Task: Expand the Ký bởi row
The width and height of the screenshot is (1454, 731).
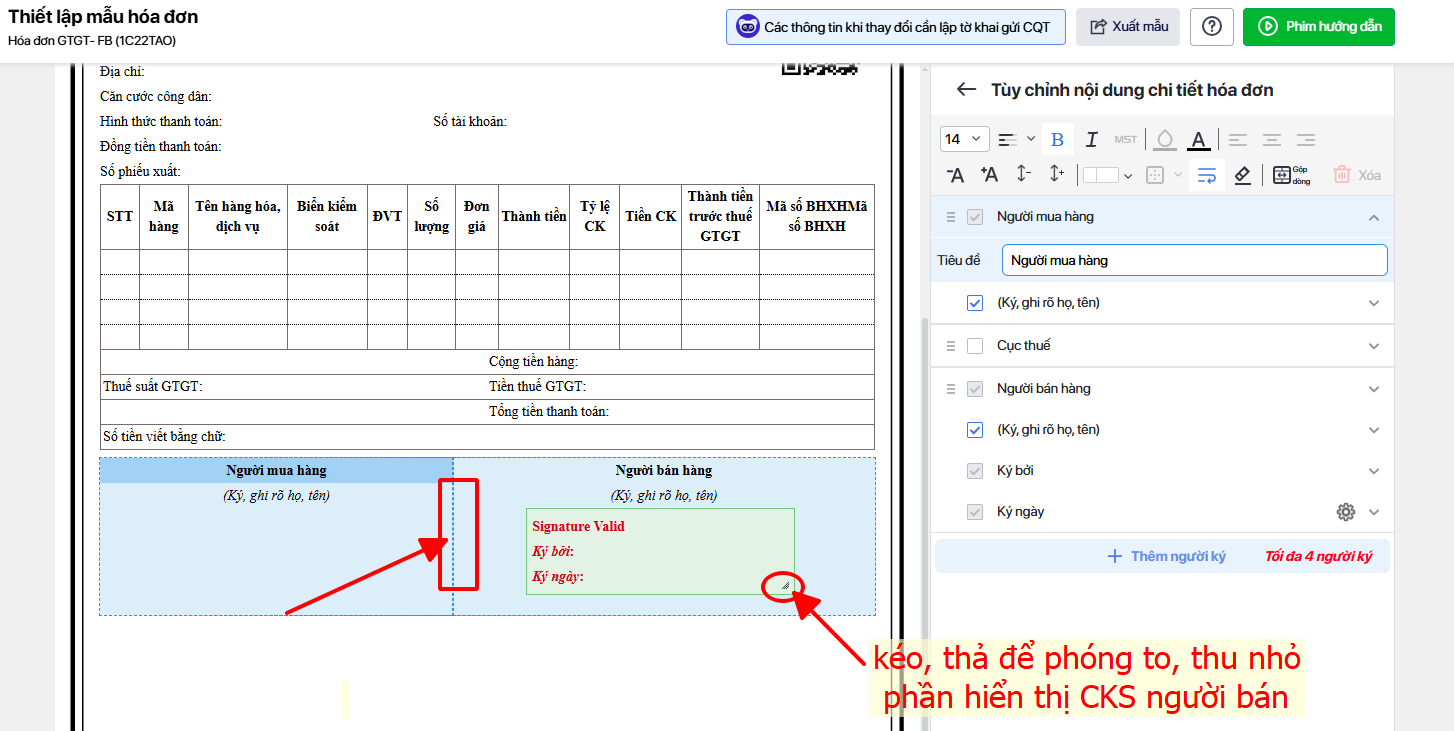Action: 1374,471
